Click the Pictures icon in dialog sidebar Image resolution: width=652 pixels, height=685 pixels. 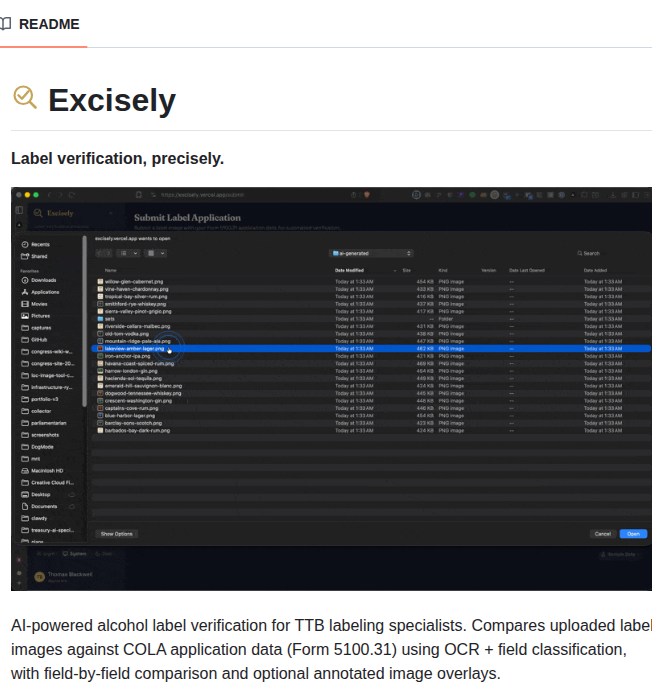point(25,315)
